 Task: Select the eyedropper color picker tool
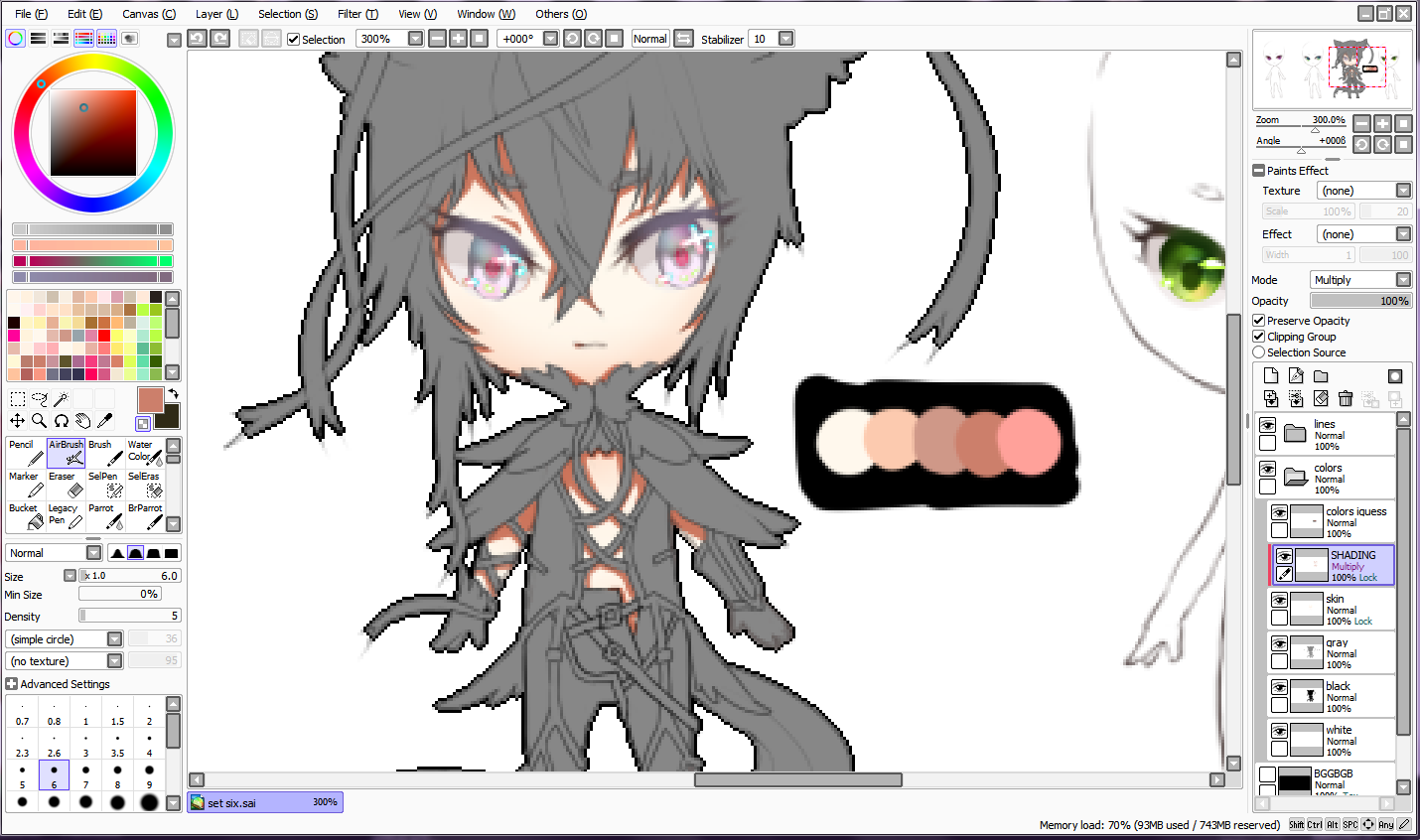pyautogui.click(x=105, y=421)
